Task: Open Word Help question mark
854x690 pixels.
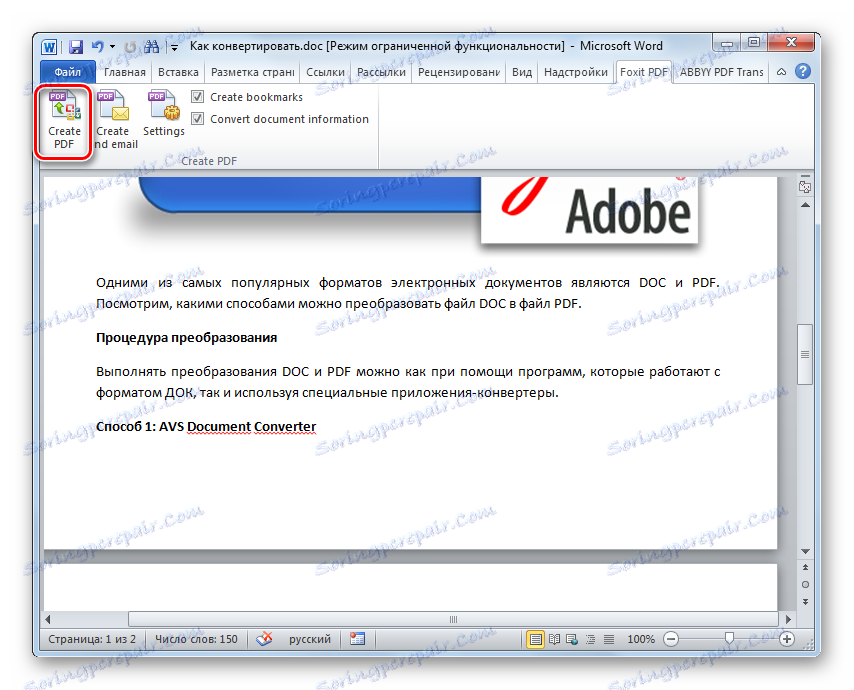Action: click(802, 71)
